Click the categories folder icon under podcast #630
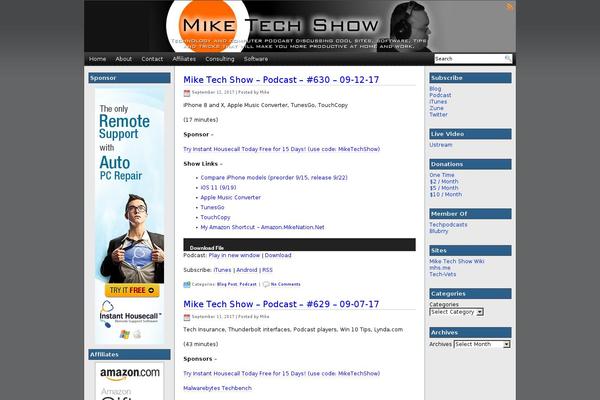The image size is (600, 400). [x=187, y=284]
